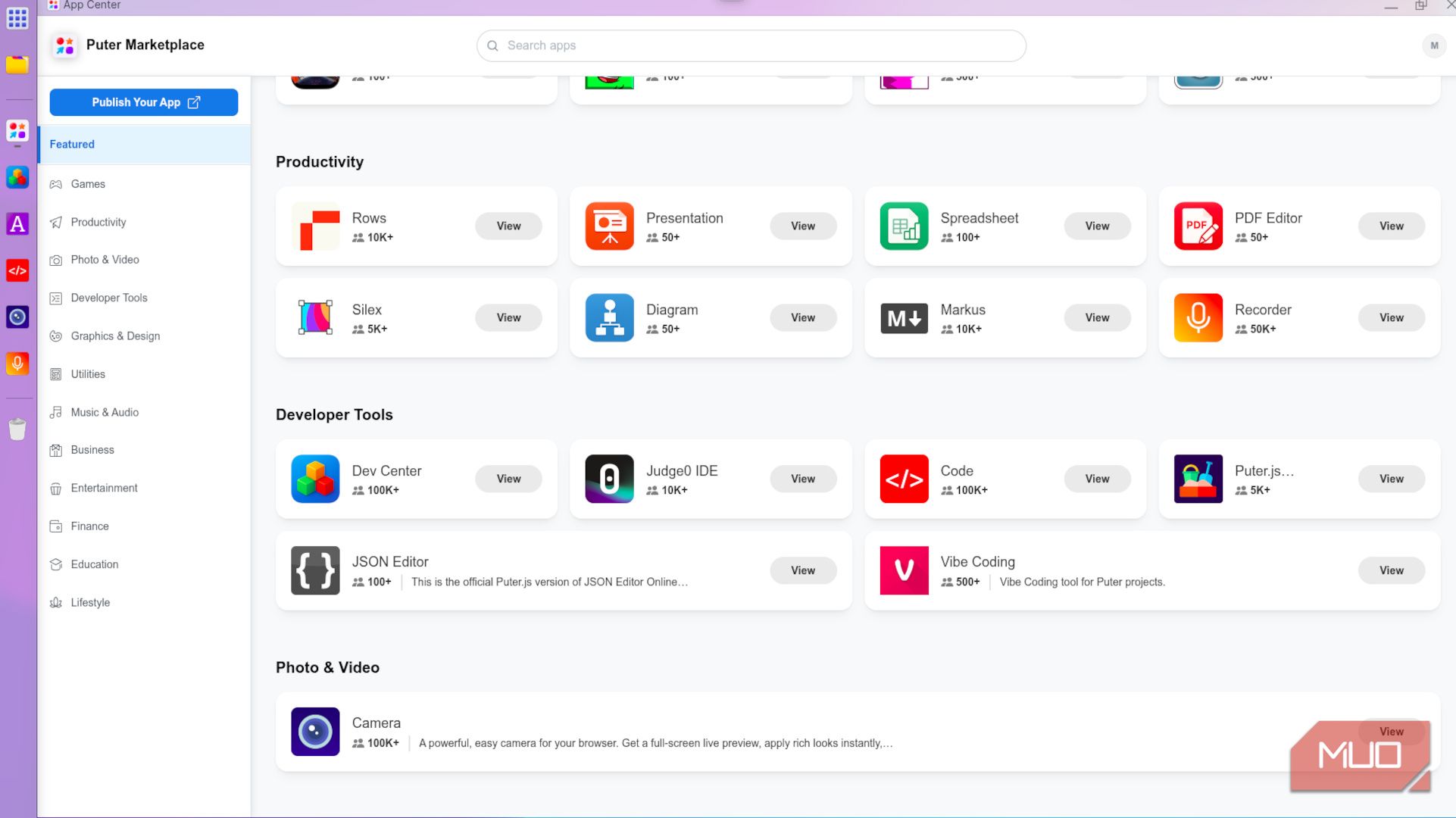Open the Recorder microphone icon
Viewport: 1456px width, 818px height.
(x=1198, y=317)
